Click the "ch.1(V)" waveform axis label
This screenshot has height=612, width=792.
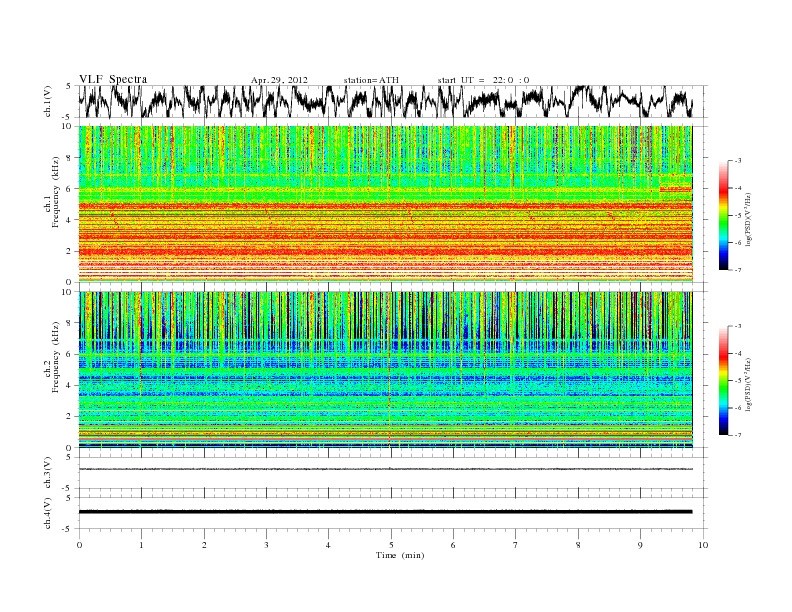coord(47,101)
